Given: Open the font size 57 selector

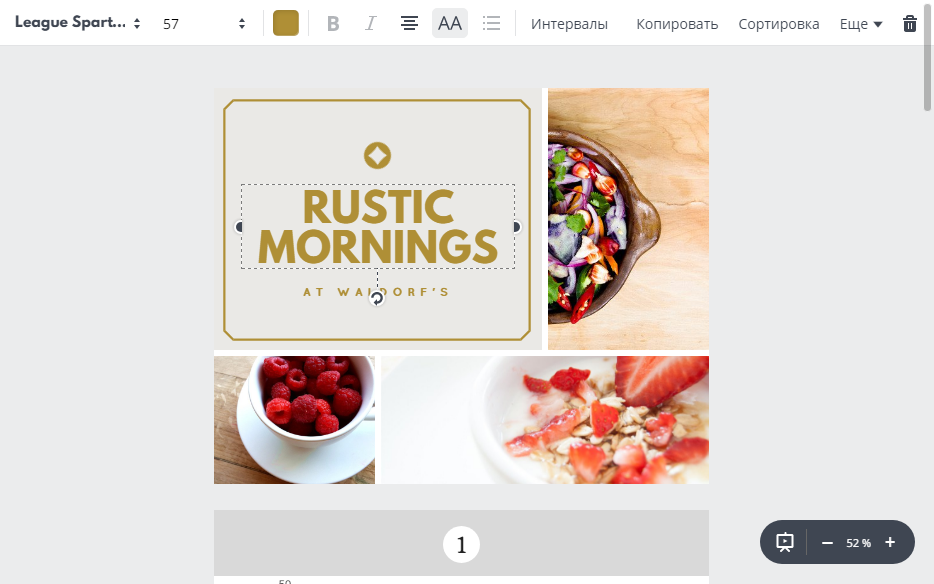Looking at the screenshot, I should point(204,23).
